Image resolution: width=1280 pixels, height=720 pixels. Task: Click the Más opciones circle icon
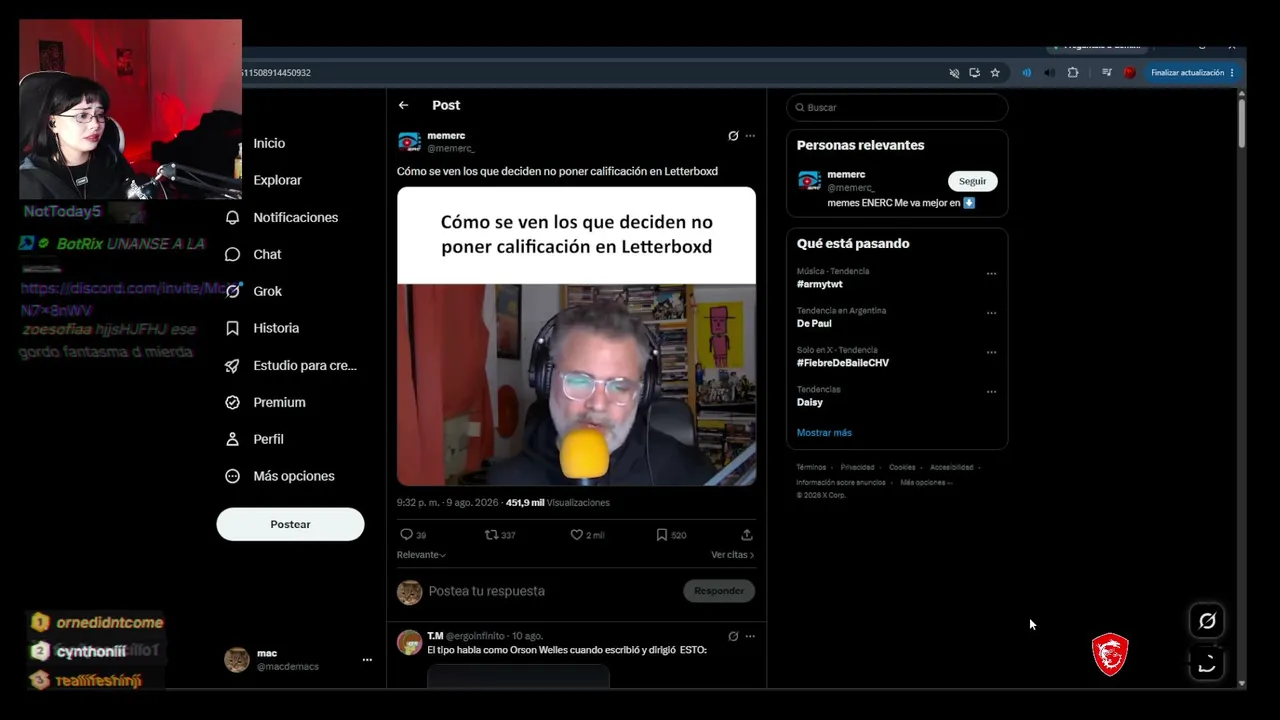tap(232, 476)
